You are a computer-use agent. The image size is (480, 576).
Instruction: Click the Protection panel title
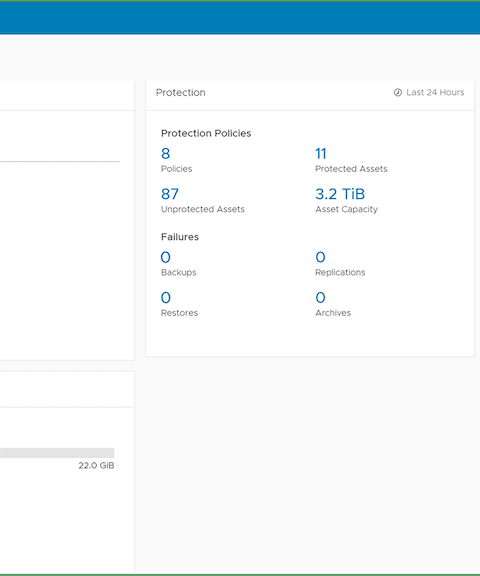[x=181, y=93]
